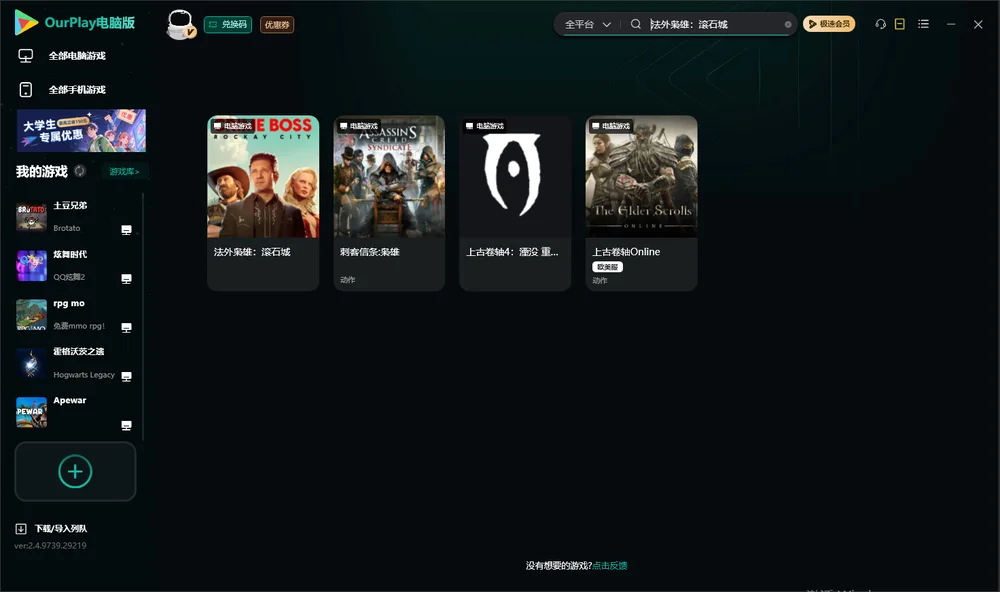
Task: Click the version text ver:2.4.9739.29219
Action: point(50,545)
